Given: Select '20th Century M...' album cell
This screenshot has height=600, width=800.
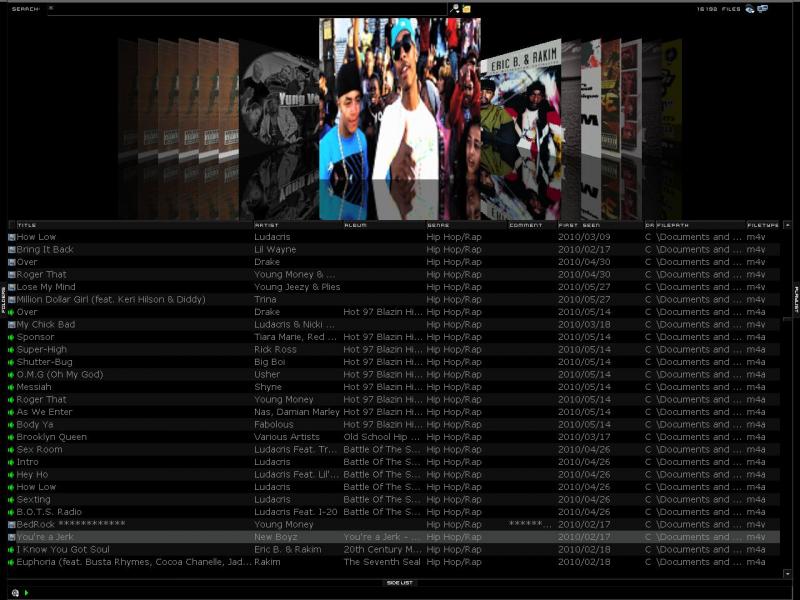Looking at the screenshot, I should click(x=383, y=549).
